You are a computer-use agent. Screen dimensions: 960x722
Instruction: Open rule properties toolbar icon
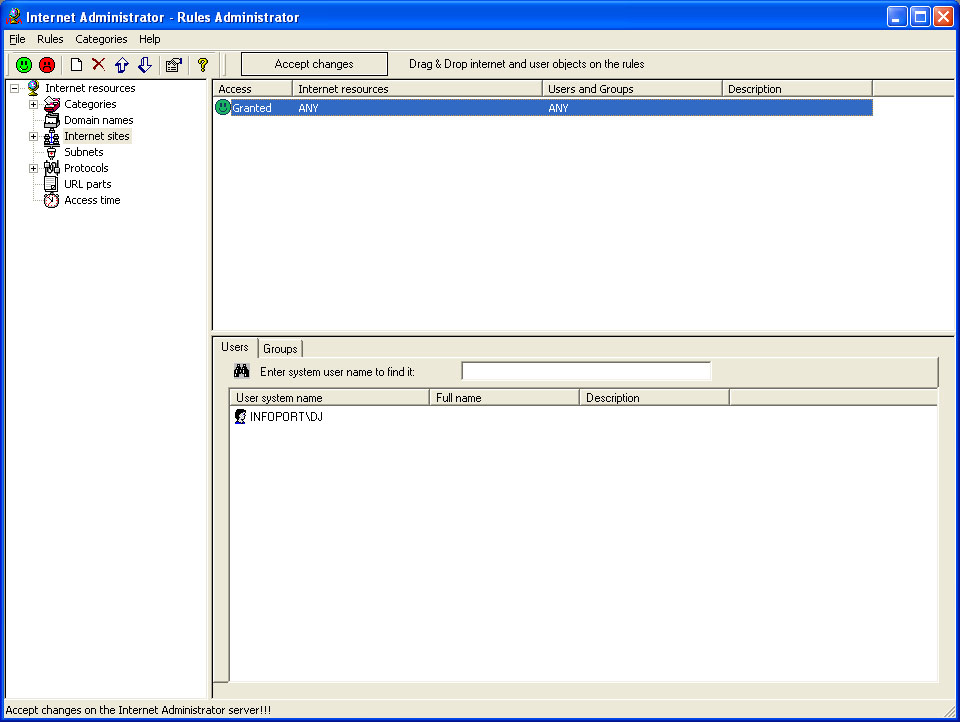point(173,65)
